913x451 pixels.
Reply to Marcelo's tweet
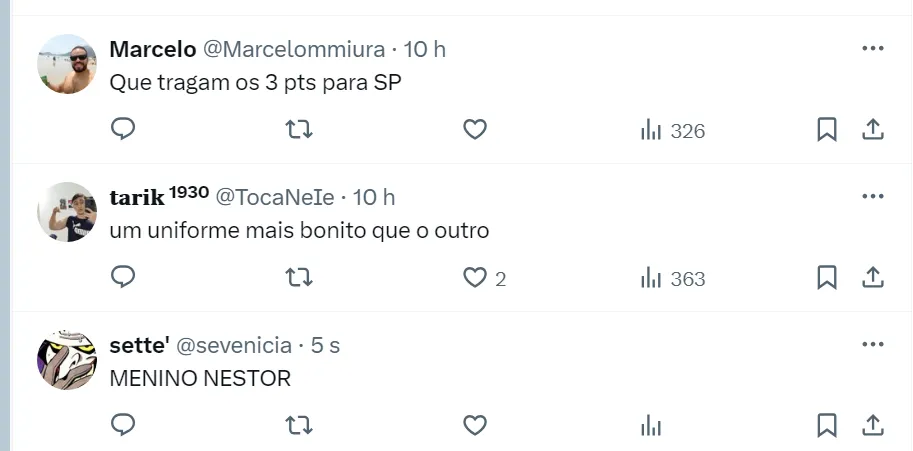(123, 130)
